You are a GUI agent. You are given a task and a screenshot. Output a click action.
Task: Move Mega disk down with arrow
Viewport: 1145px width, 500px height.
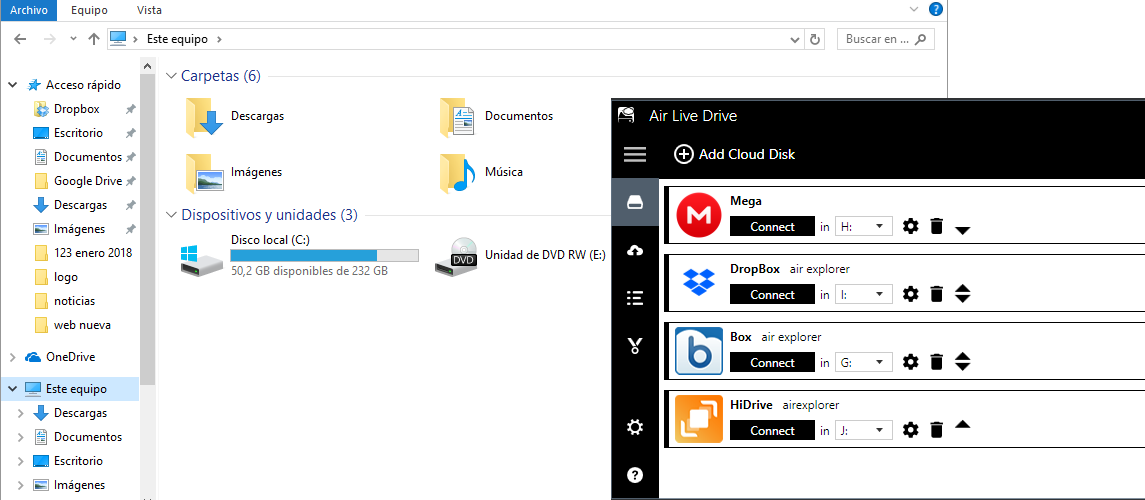[962, 231]
